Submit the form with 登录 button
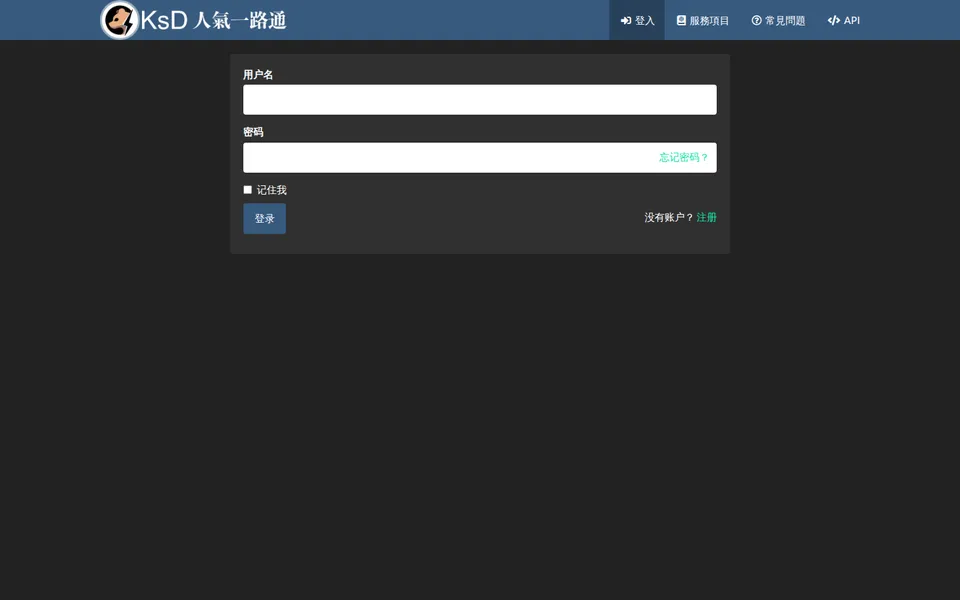 [264, 219]
